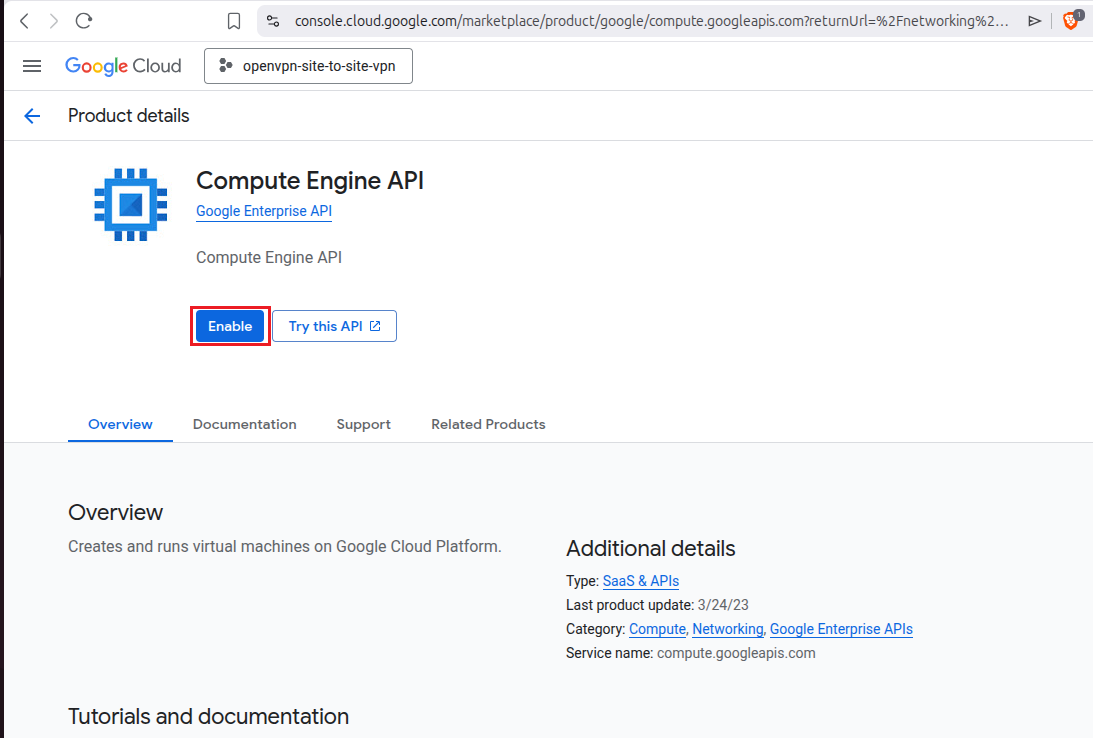Go back in browser history
Screen dimensions: 1093x738
24,21
